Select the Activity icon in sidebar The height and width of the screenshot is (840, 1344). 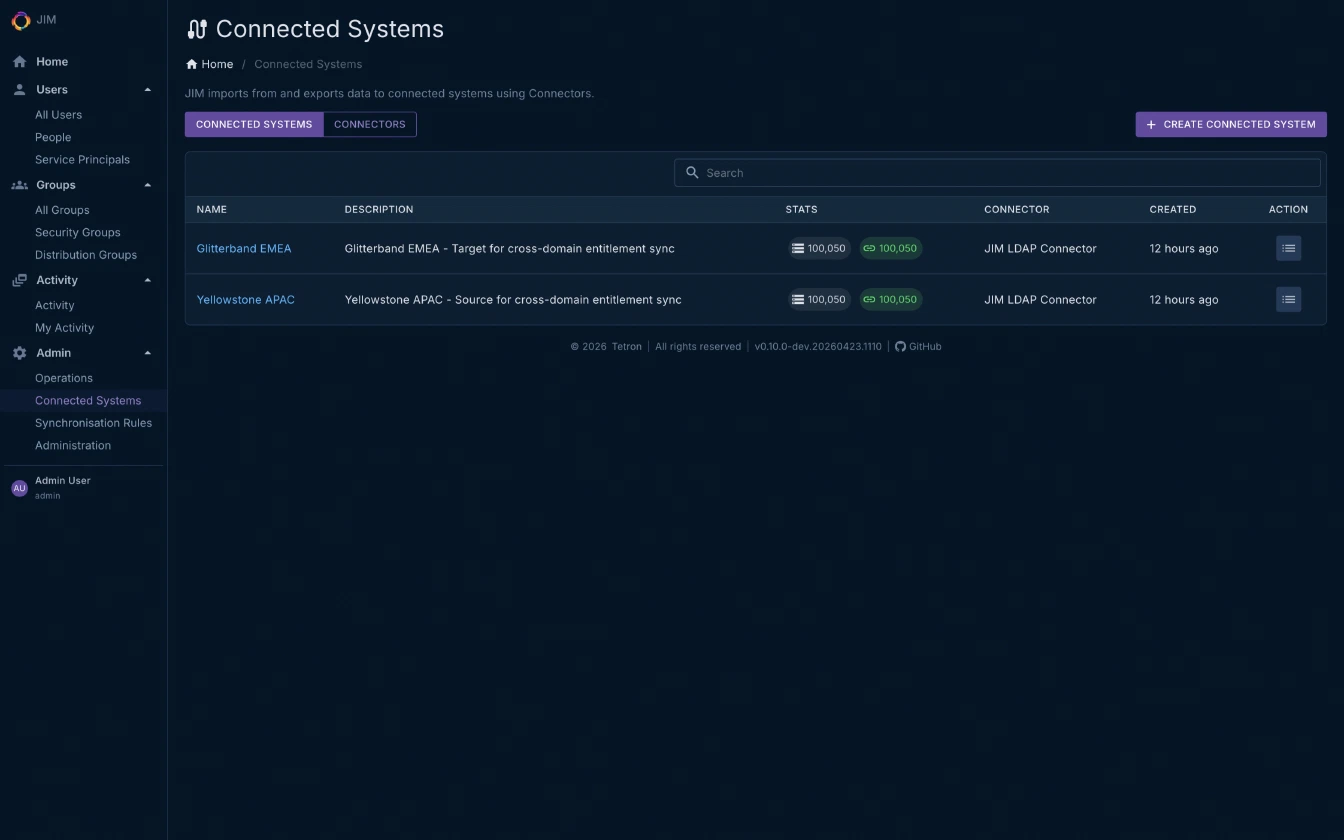pyautogui.click(x=18, y=279)
